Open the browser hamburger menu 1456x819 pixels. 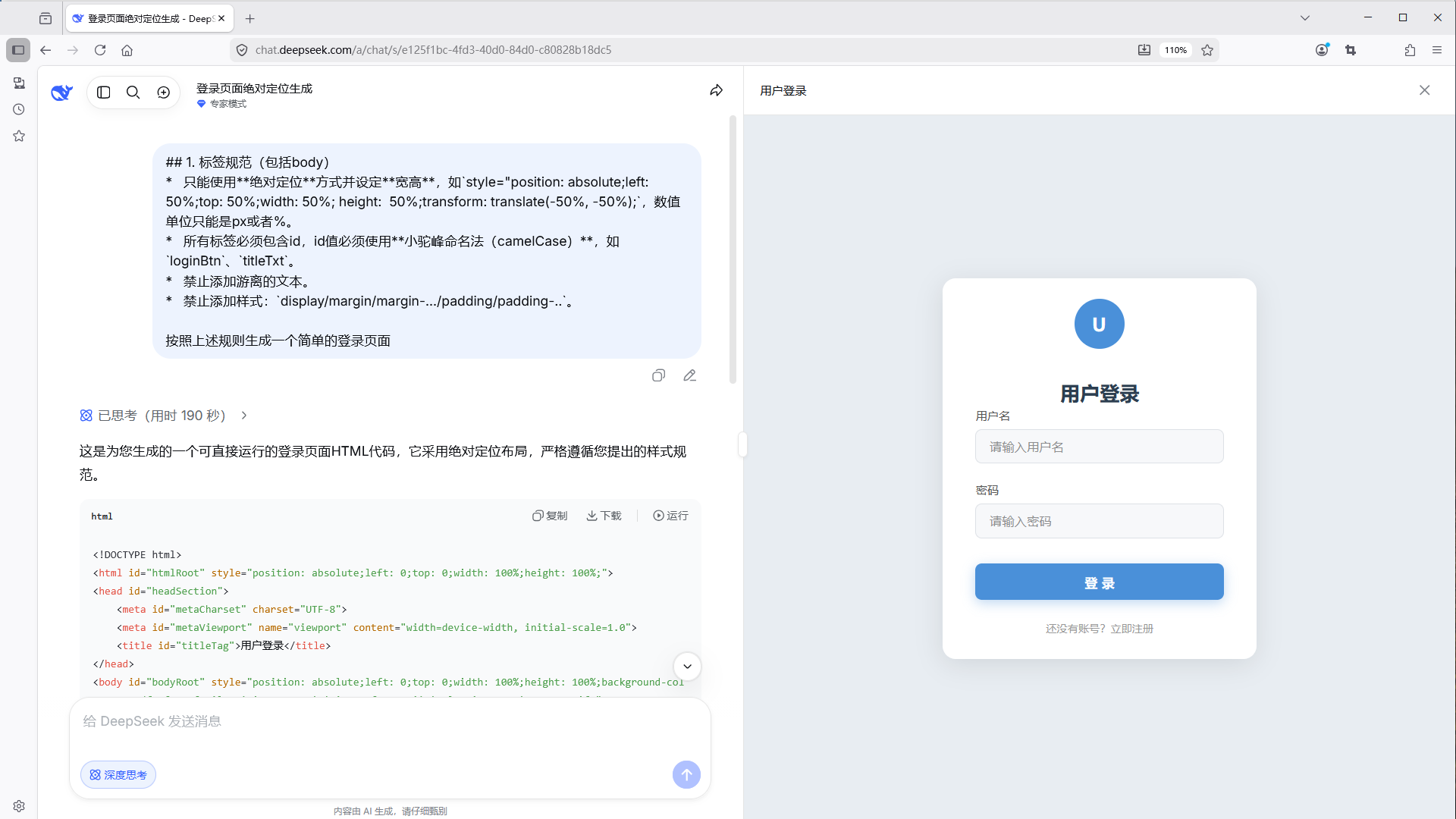tap(1437, 50)
